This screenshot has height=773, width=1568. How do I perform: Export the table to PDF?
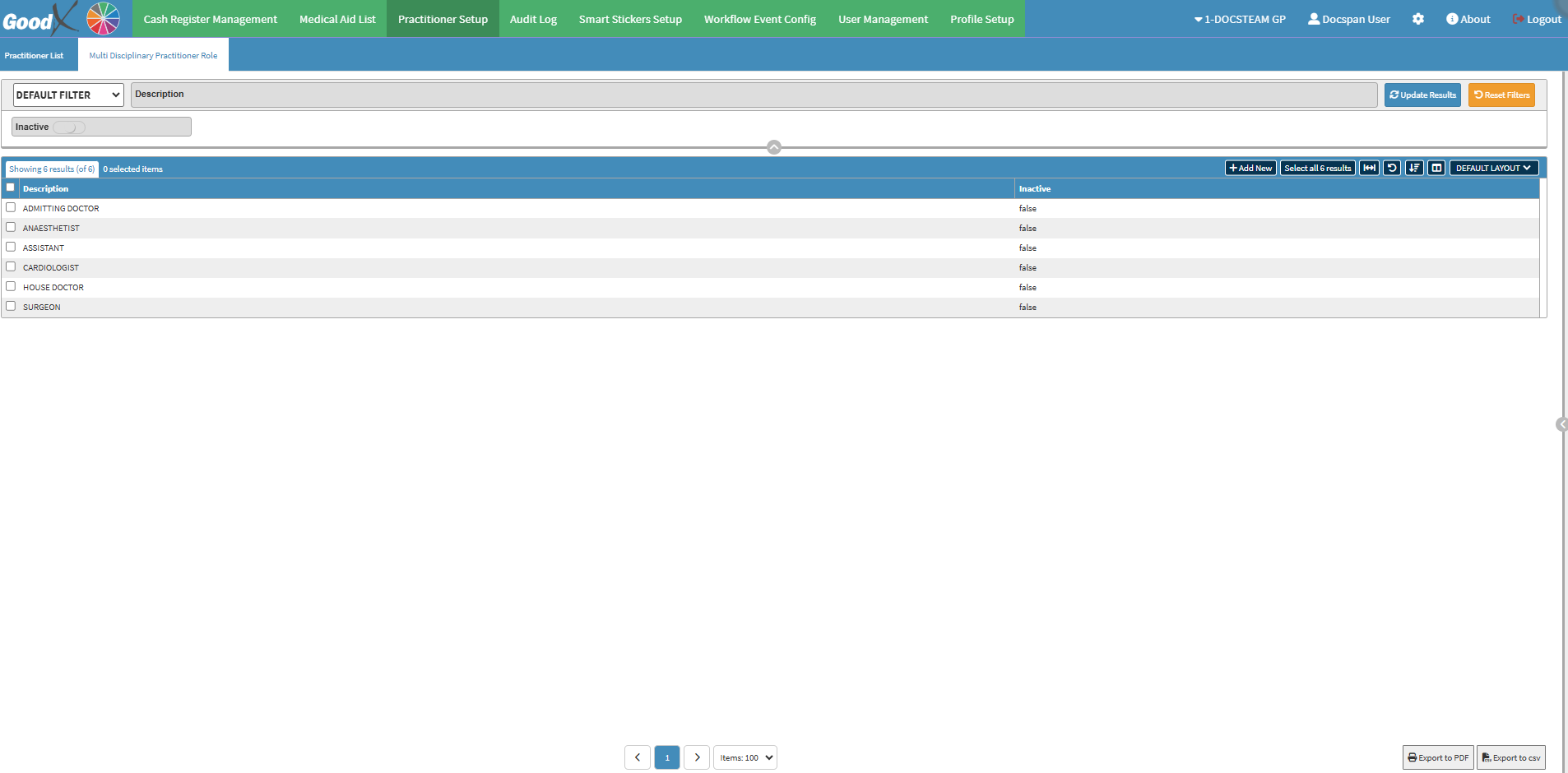[1438, 757]
